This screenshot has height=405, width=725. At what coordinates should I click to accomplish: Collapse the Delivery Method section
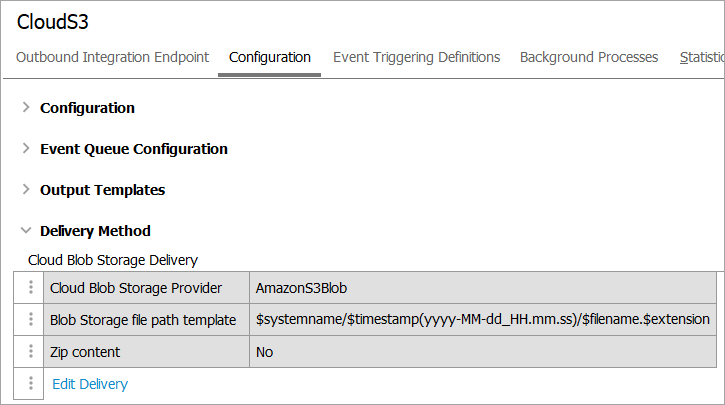pyautogui.click(x=26, y=231)
